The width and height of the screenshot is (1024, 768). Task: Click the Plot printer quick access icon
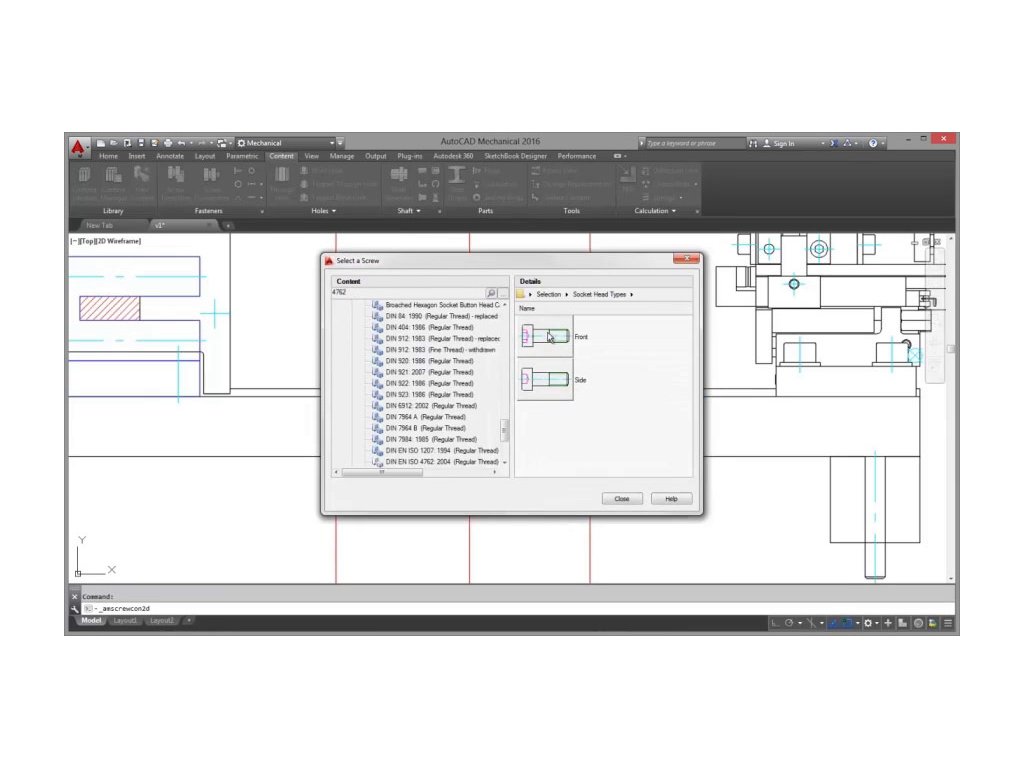click(168, 143)
